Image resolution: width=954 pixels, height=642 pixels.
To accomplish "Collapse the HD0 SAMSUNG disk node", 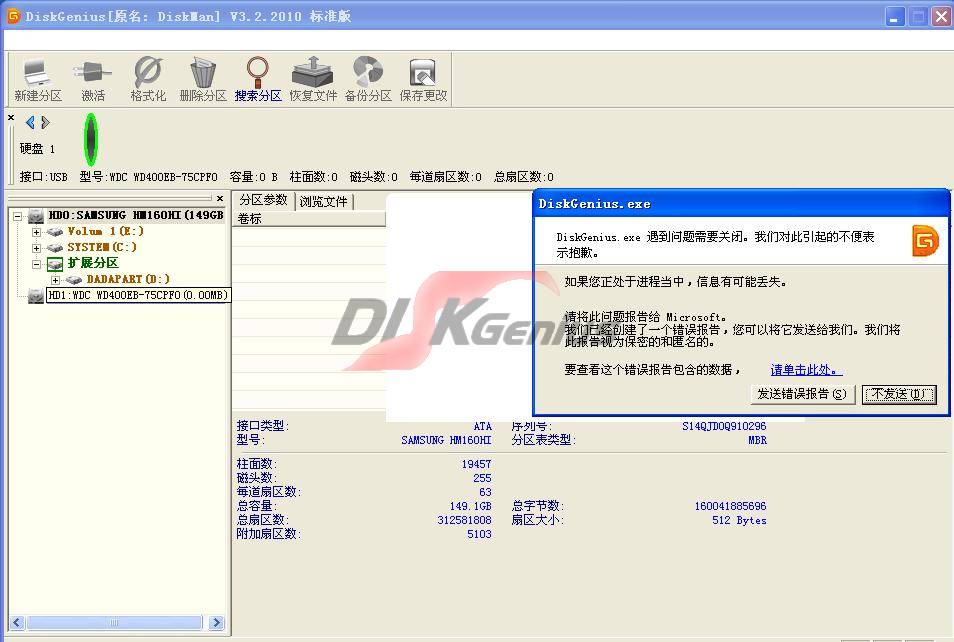I will point(18,216).
